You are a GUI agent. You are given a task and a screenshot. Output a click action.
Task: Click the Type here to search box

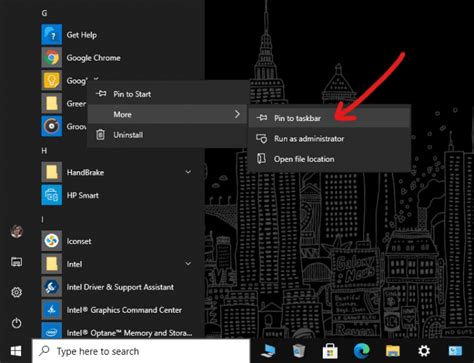tap(141, 351)
